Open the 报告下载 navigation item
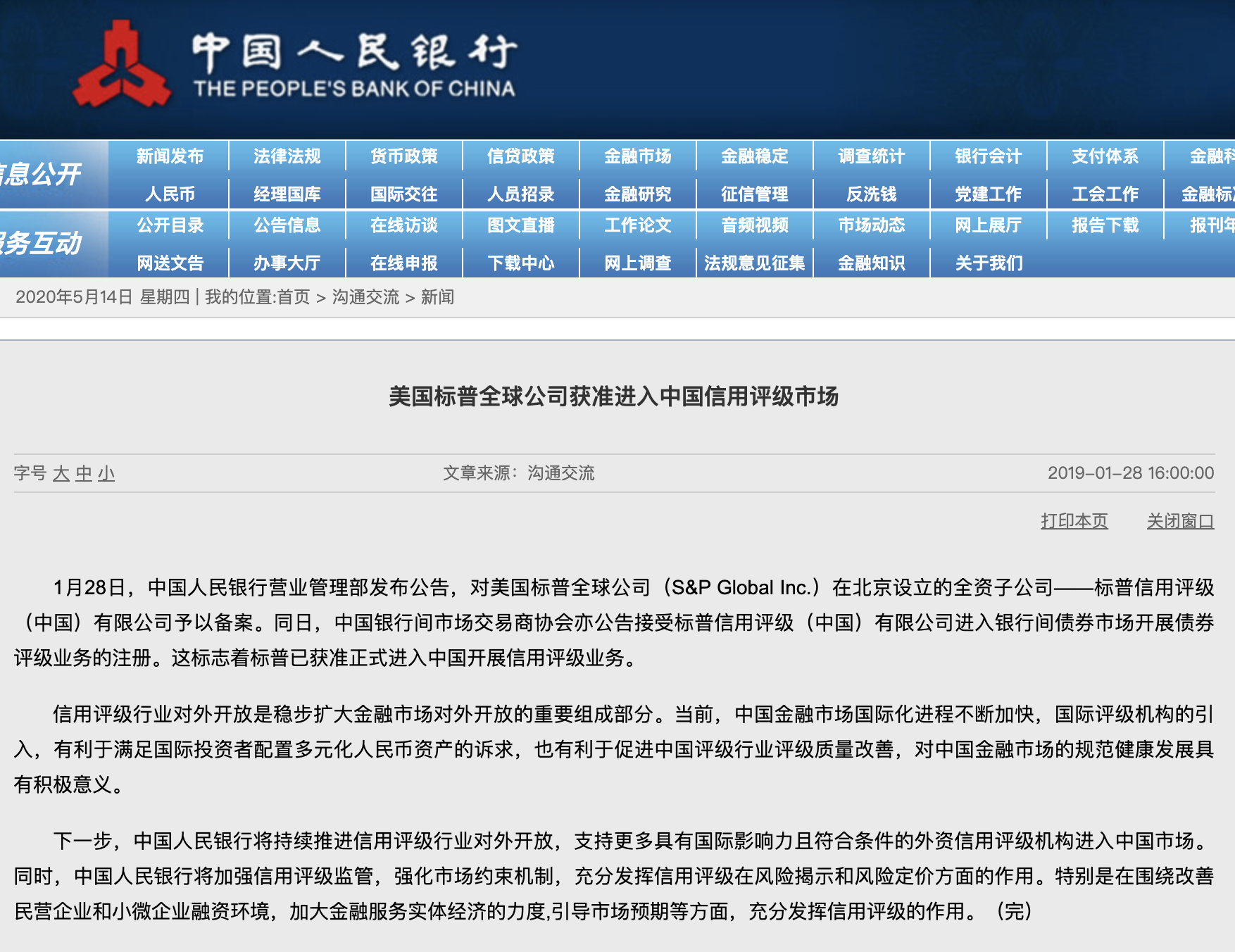 coord(1105,225)
